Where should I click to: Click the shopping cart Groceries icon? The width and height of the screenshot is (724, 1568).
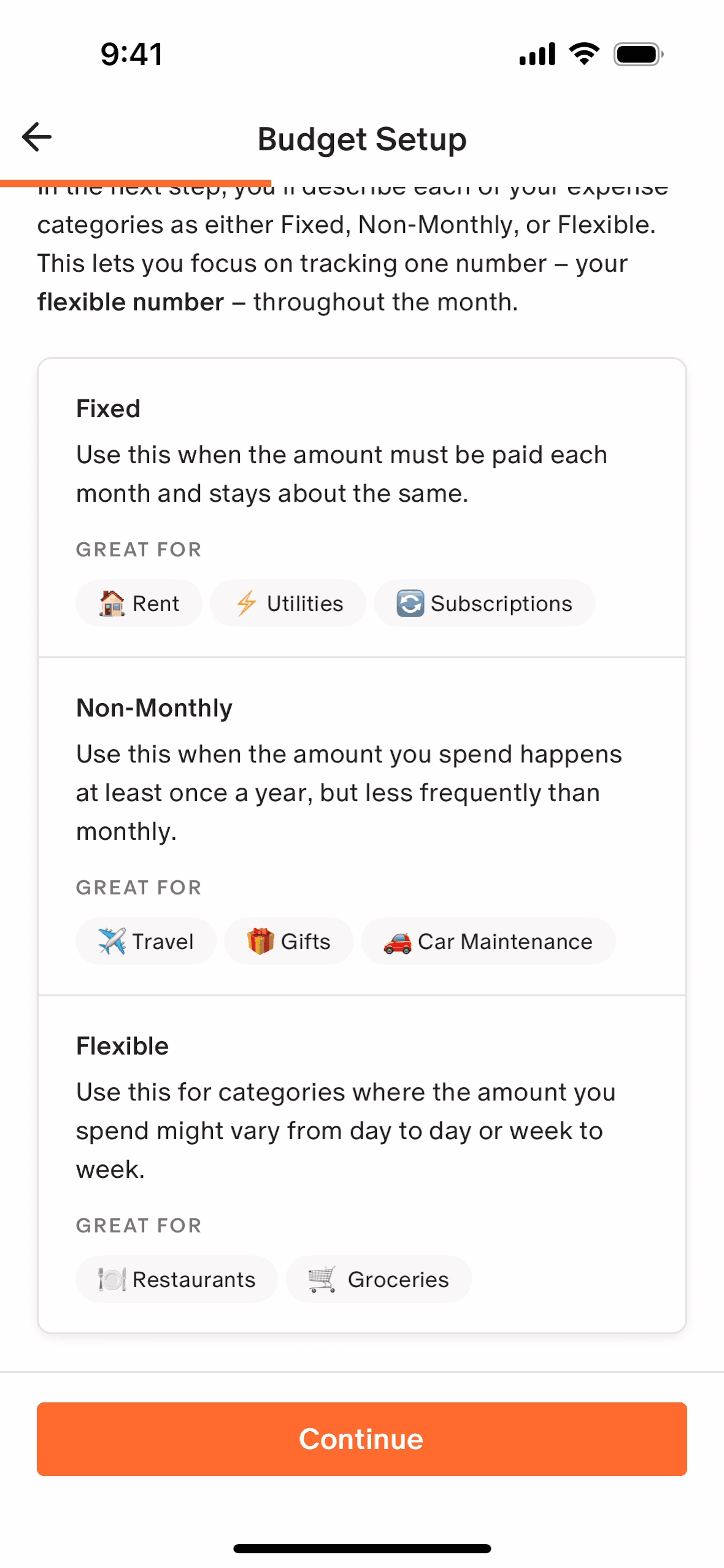(322, 1280)
